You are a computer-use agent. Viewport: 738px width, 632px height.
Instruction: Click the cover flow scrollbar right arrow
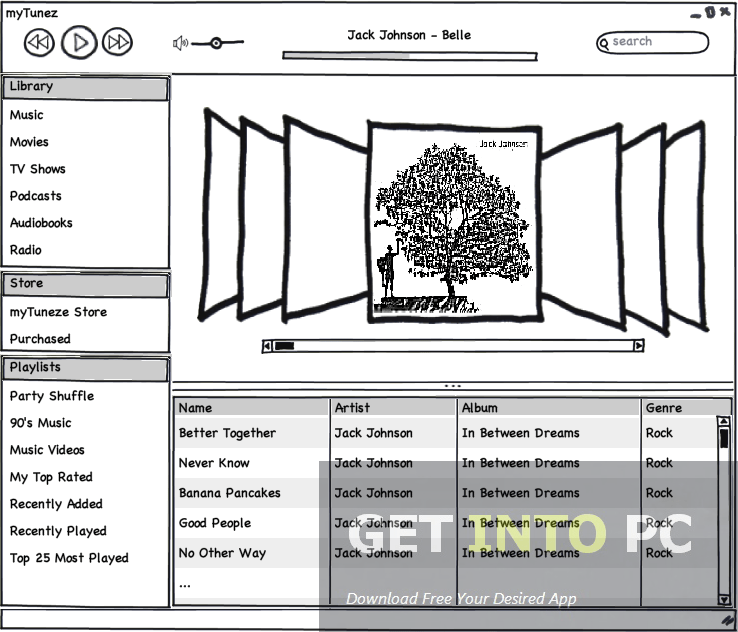click(639, 346)
